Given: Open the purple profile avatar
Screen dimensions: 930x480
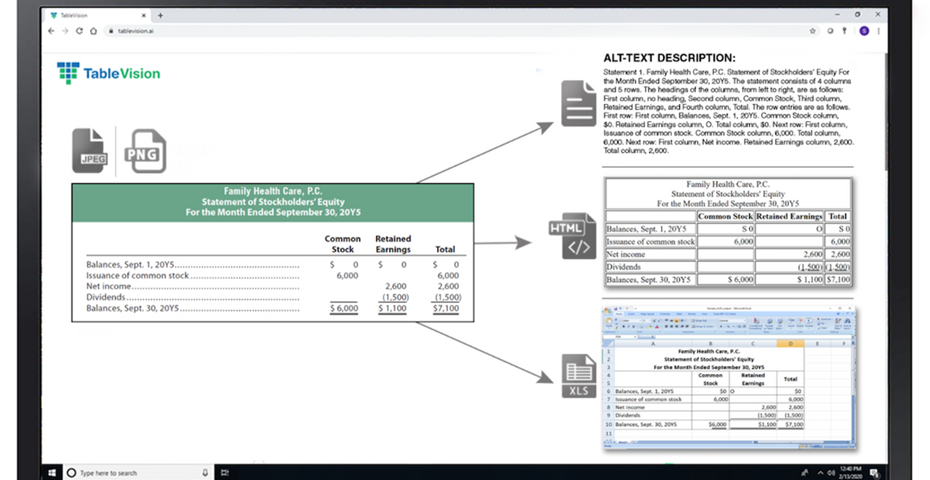Looking at the screenshot, I should (864, 31).
